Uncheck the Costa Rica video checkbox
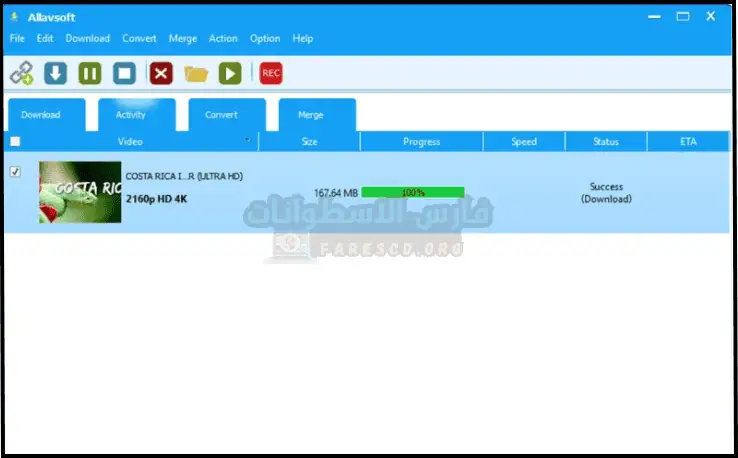The width and height of the screenshot is (738, 458). [15, 172]
